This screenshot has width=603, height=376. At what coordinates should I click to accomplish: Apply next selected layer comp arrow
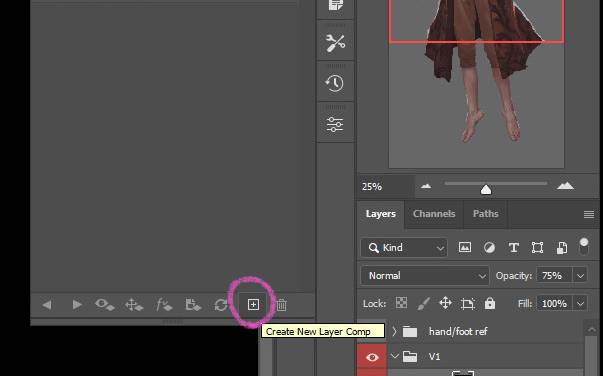click(77, 305)
